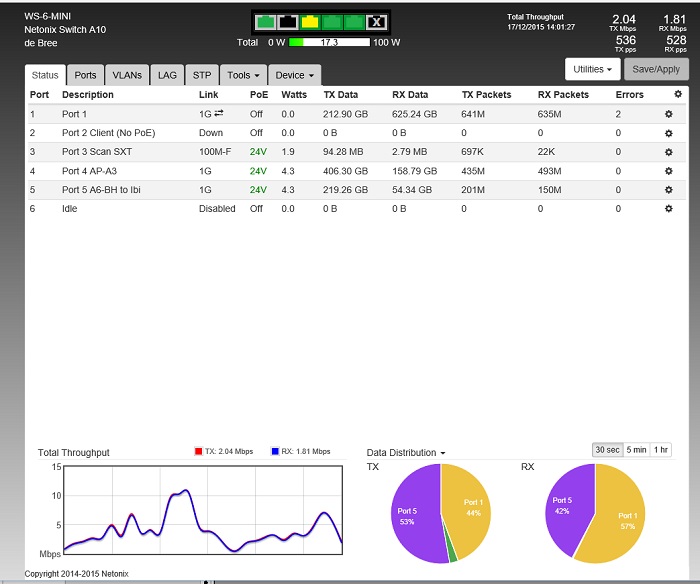Viewport: 700px width, 584px height.
Task: Click the PoE power usage bar showing 17.3
Action: (329, 42)
